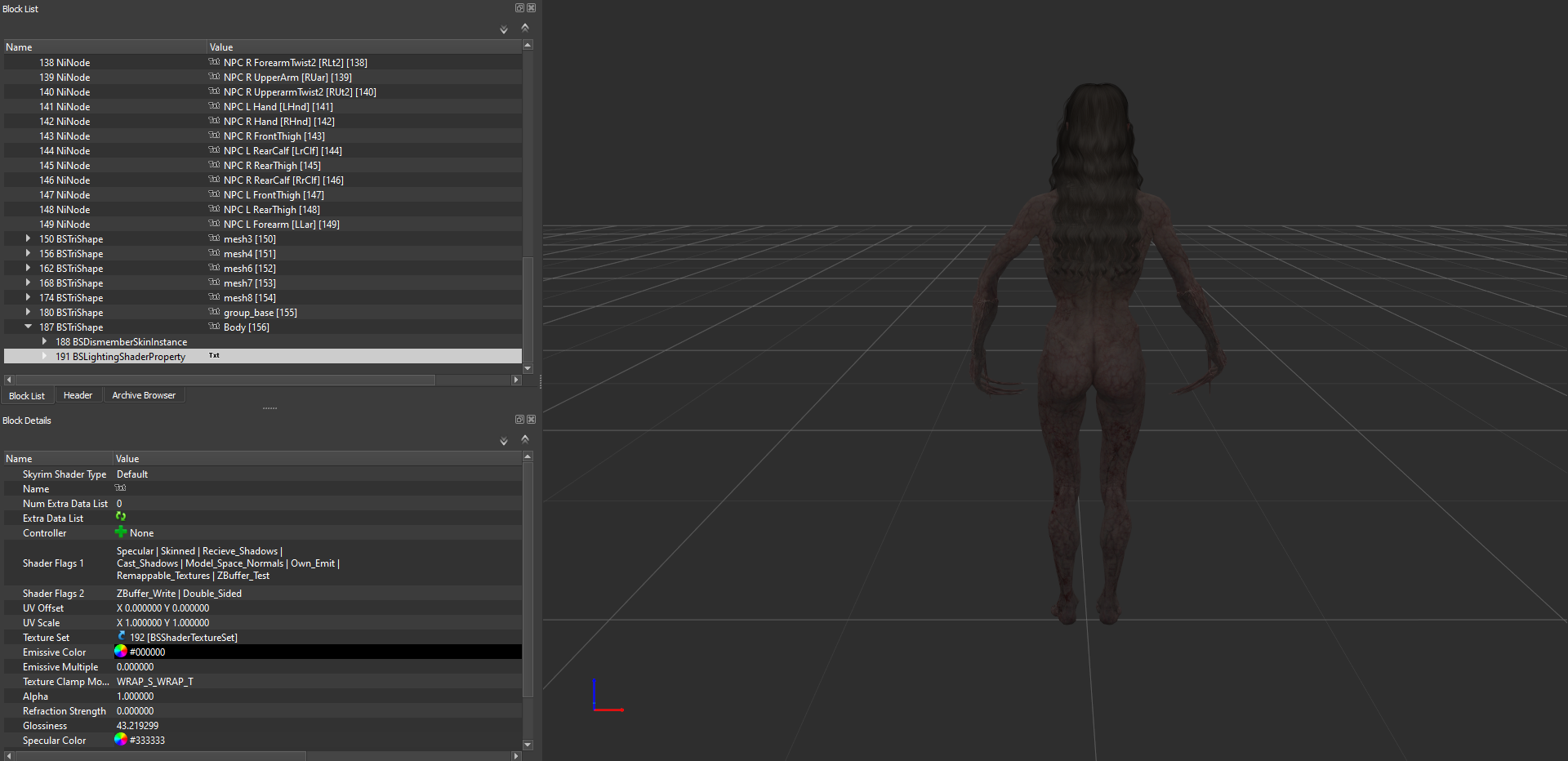Open the Specular Color swatch #333333

click(121, 740)
